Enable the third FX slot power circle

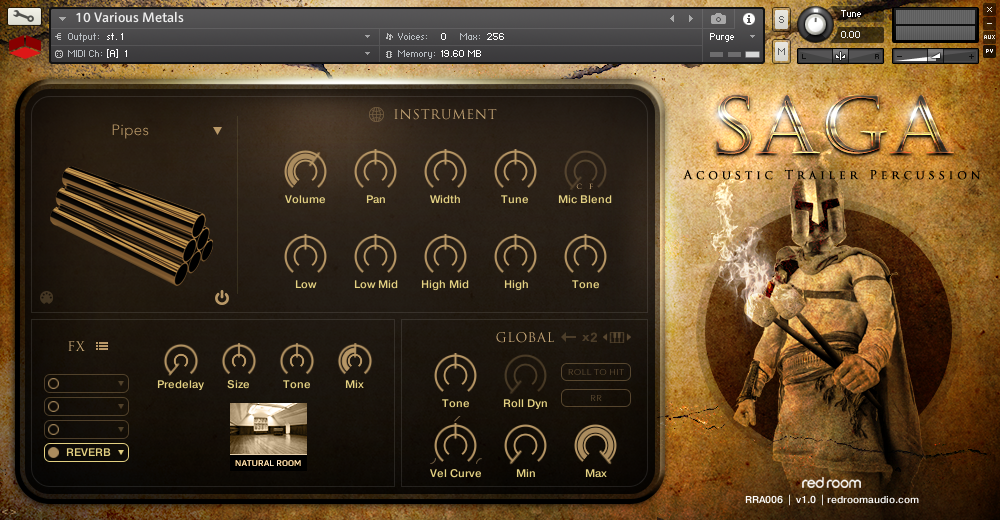point(54,429)
